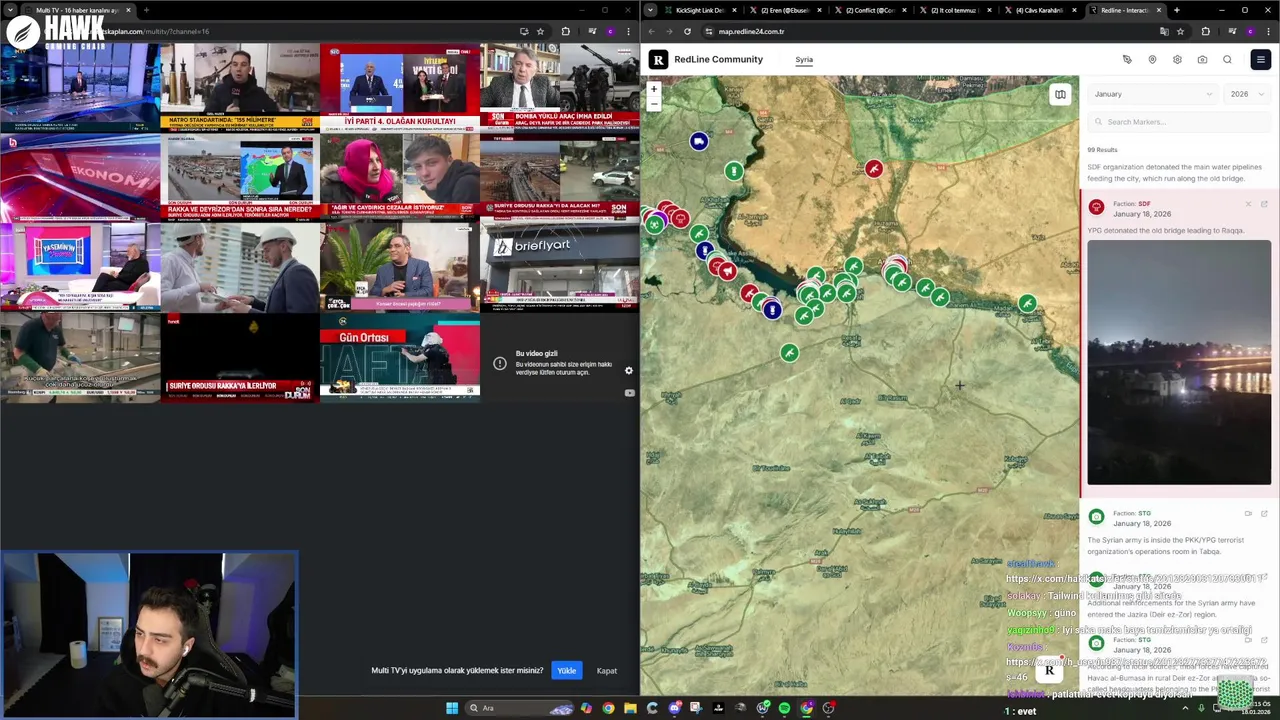
Task: Open extensions puzzle icon in right browser
Action: click(x=1205, y=31)
